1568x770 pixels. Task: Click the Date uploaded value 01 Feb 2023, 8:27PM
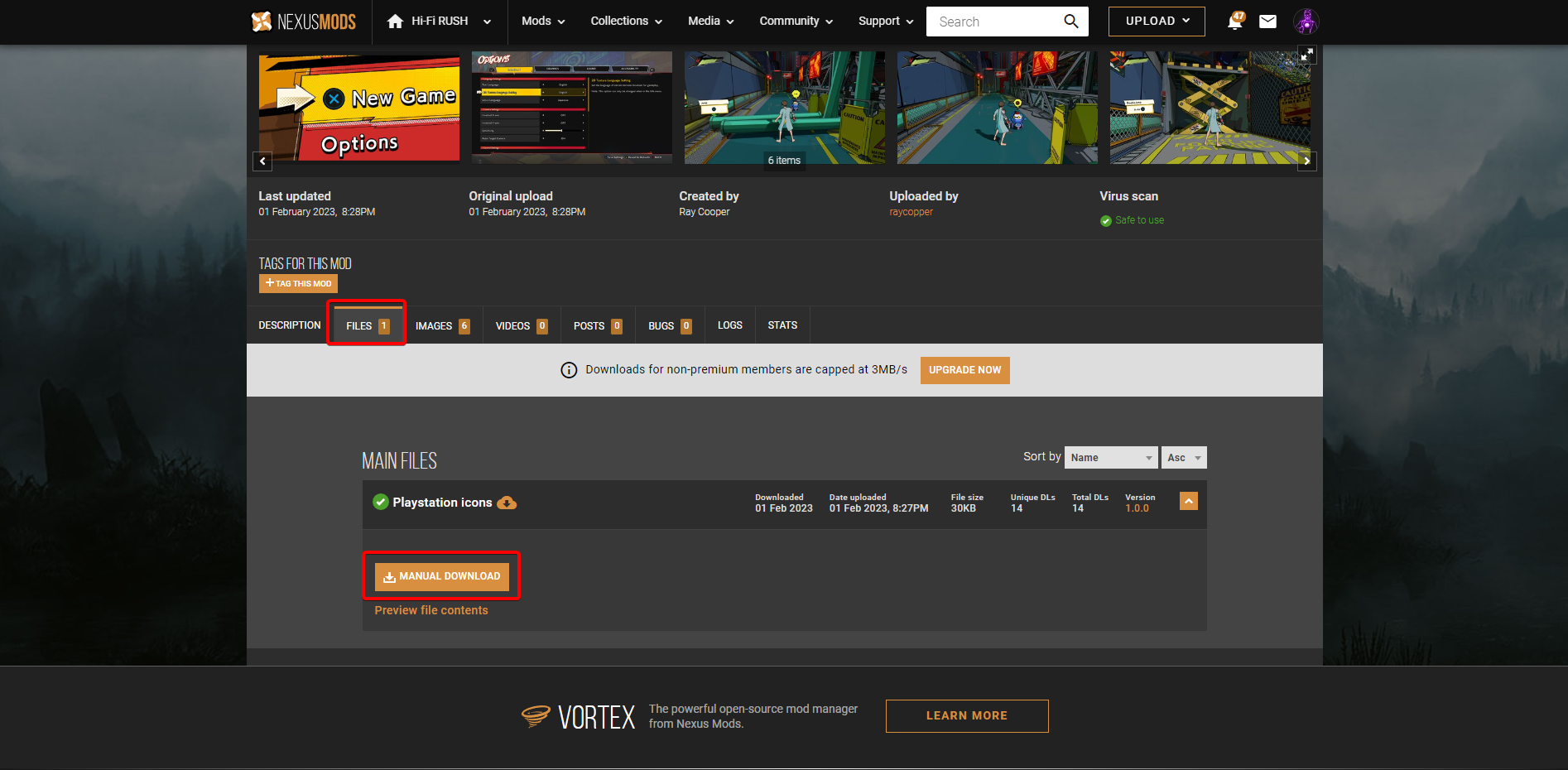click(x=879, y=508)
